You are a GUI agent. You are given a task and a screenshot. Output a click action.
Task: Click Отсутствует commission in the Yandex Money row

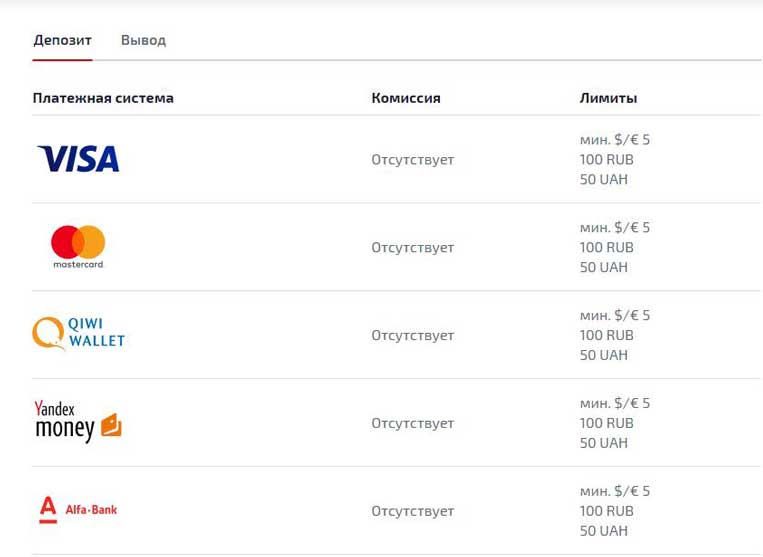[x=412, y=424]
